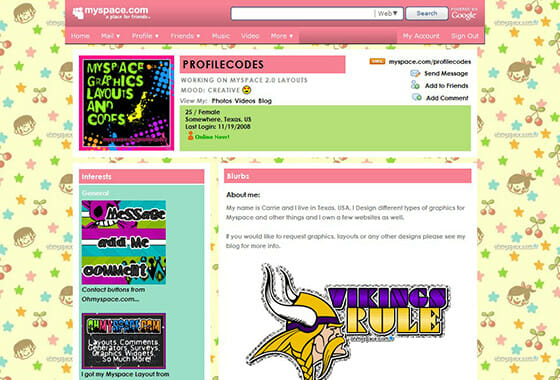Open Video in navigation bar
The height and width of the screenshot is (380, 560).
point(250,36)
